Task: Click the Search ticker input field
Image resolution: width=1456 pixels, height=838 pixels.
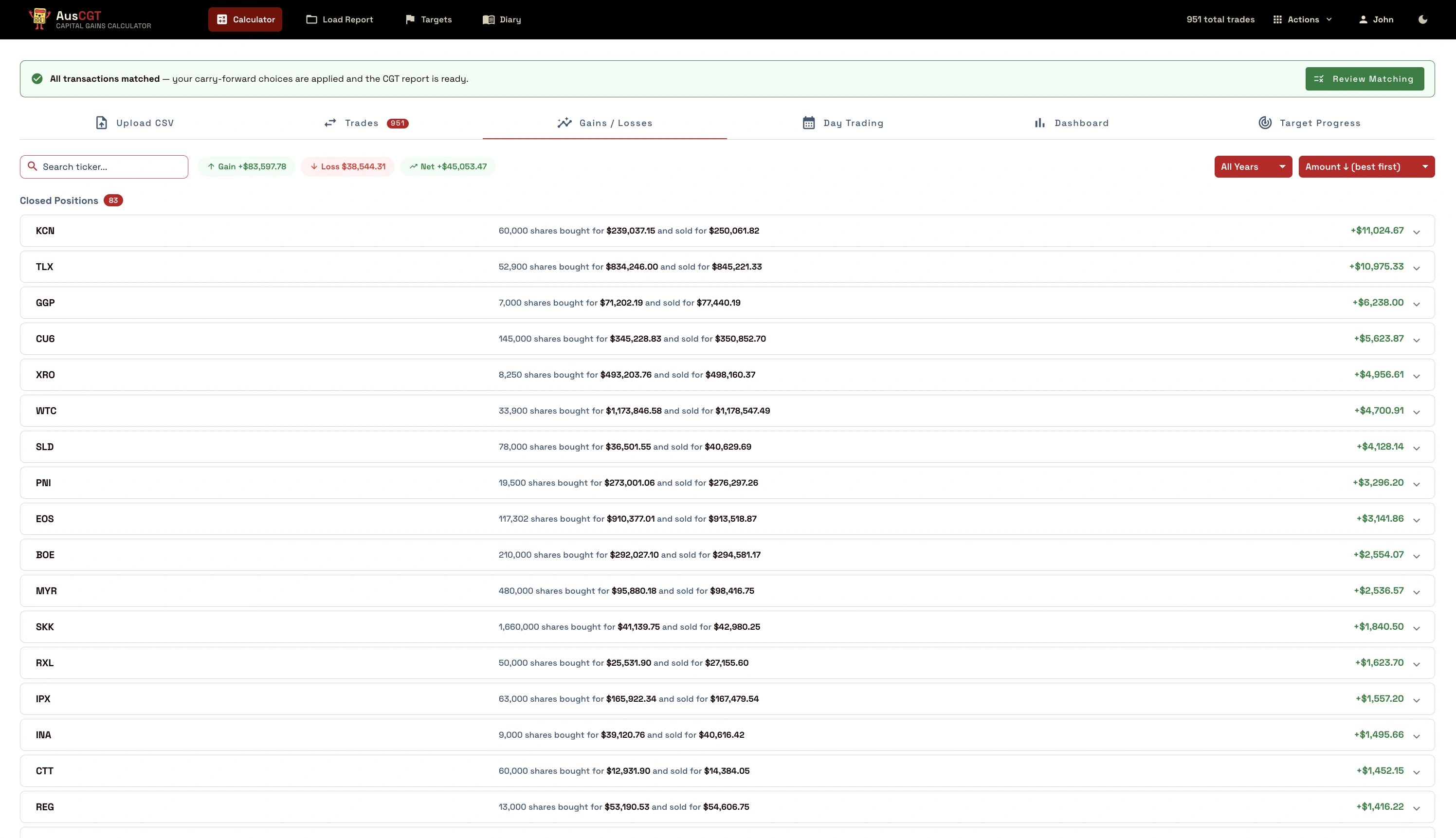Action: 104,167
